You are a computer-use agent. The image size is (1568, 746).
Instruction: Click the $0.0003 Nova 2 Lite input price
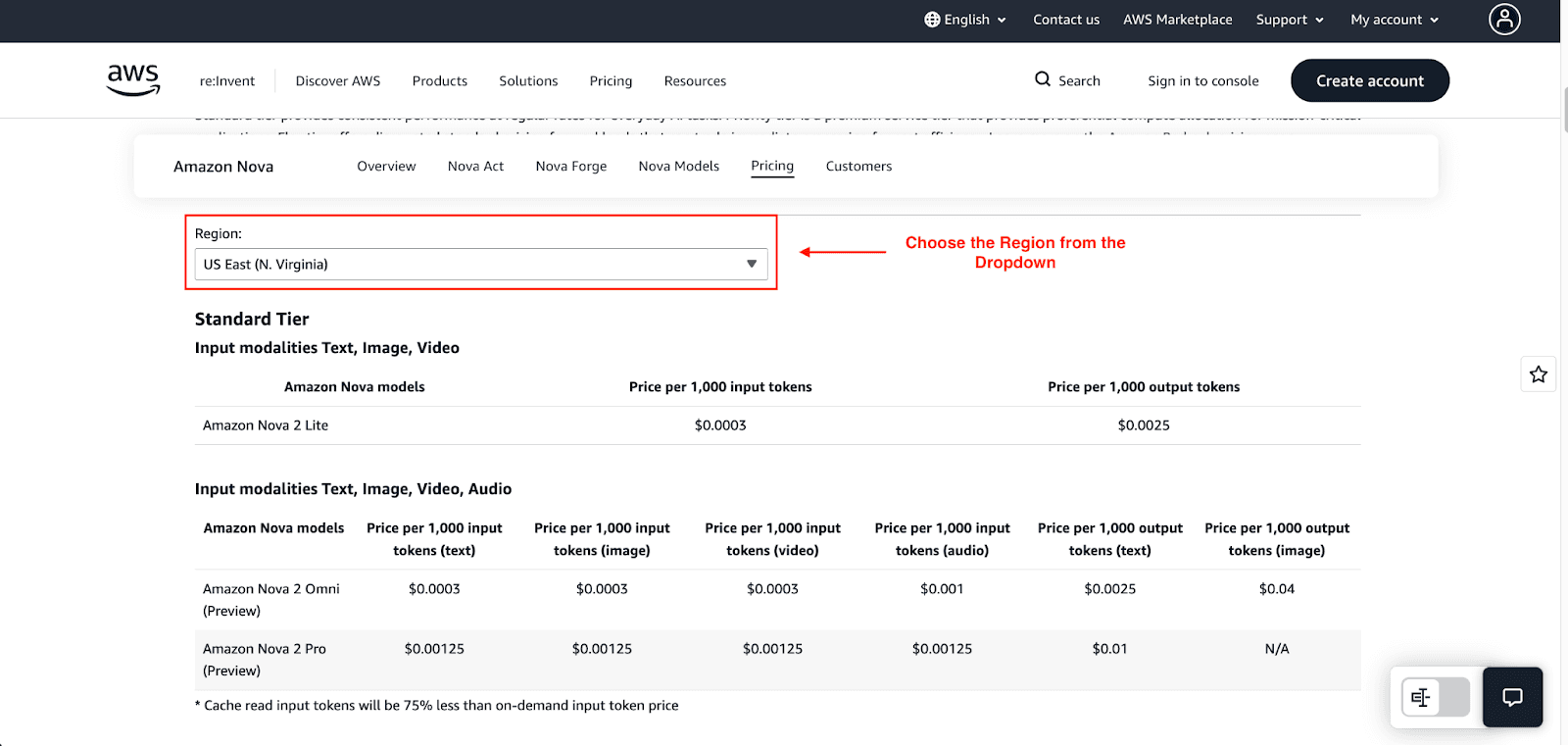[720, 425]
